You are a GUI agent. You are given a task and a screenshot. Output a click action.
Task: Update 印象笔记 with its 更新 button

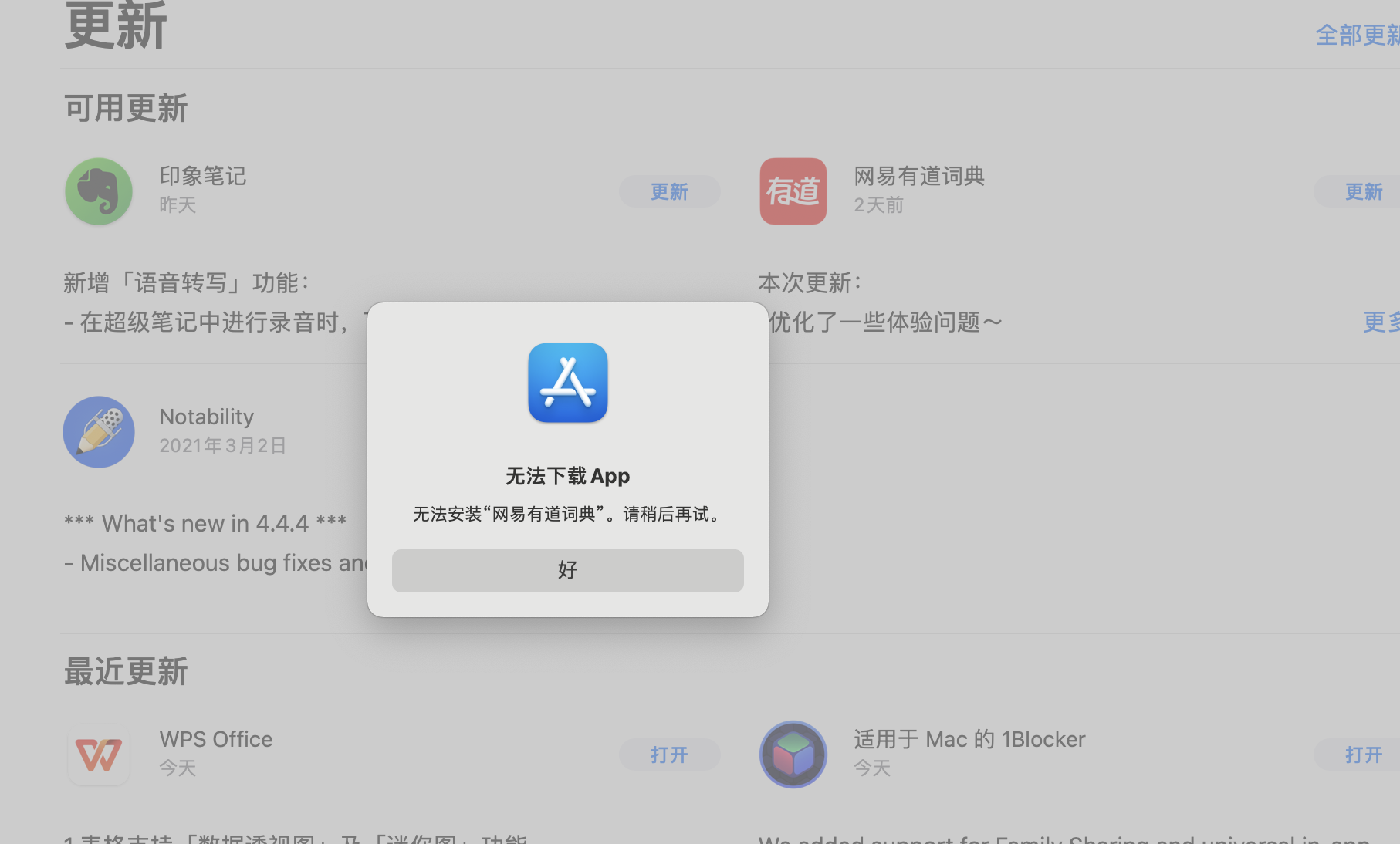[x=669, y=191]
